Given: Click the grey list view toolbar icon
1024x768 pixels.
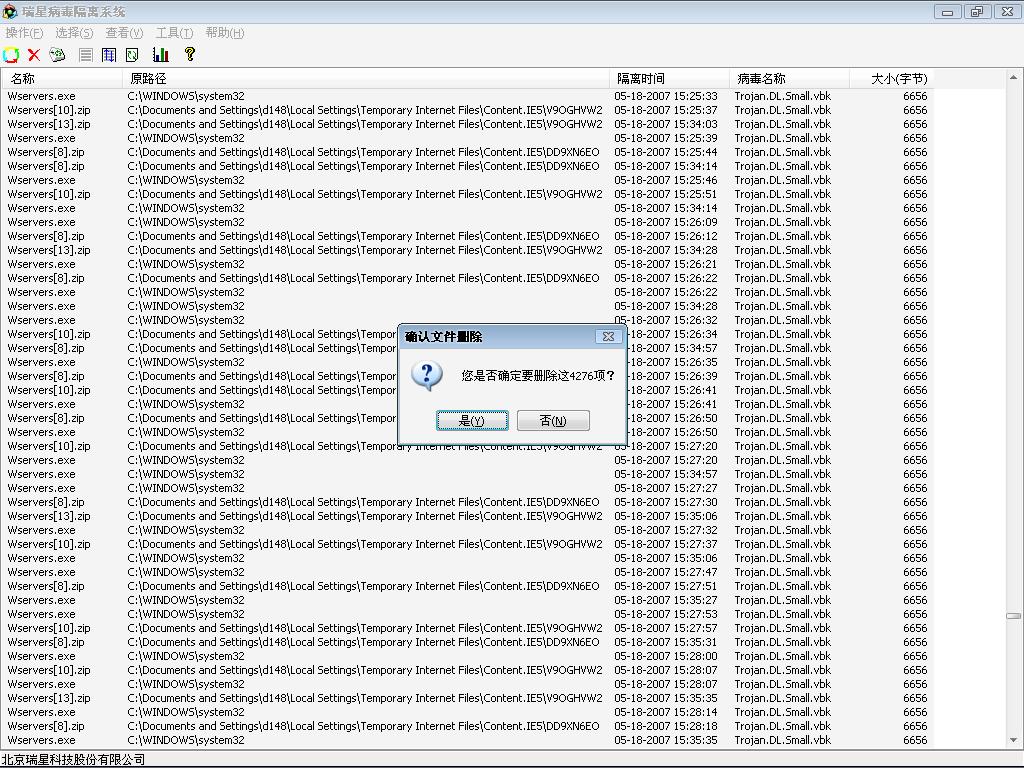Looking at the screenshot, I should pos(86,55).
